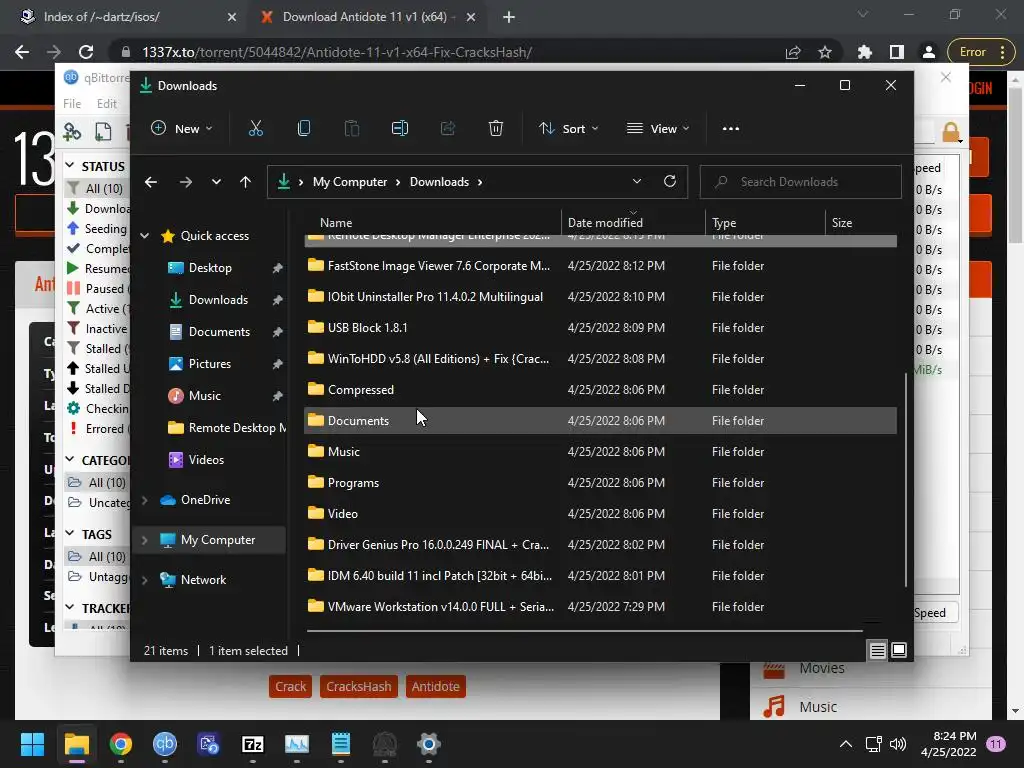Viewport: 1024px width, 768px height.
Task: Open a new browser tab
Action: click(509, 17)
